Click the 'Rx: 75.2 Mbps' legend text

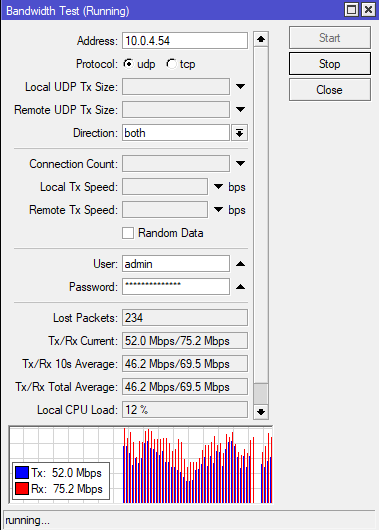pyautogui.click(x=67, y=489)
